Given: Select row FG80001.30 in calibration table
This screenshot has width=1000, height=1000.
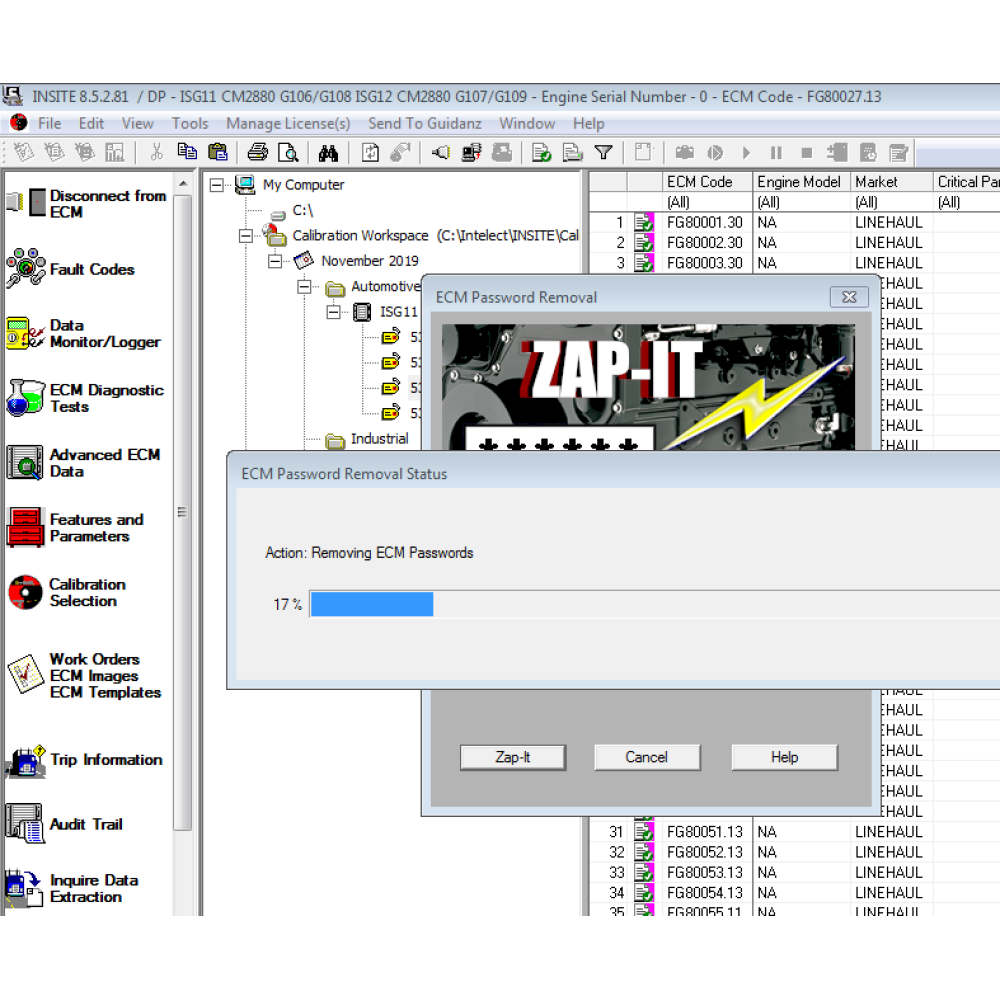Looking at the screenshot, I should pos(794,223).
